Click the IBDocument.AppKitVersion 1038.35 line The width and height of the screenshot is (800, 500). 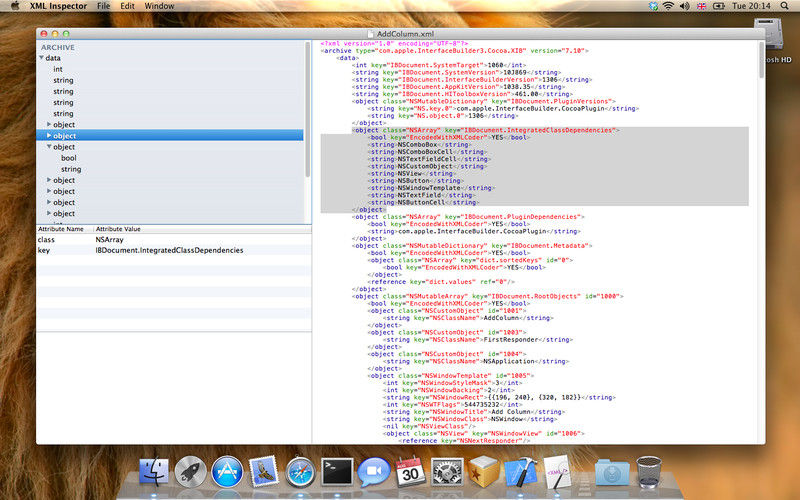(458, 87)
